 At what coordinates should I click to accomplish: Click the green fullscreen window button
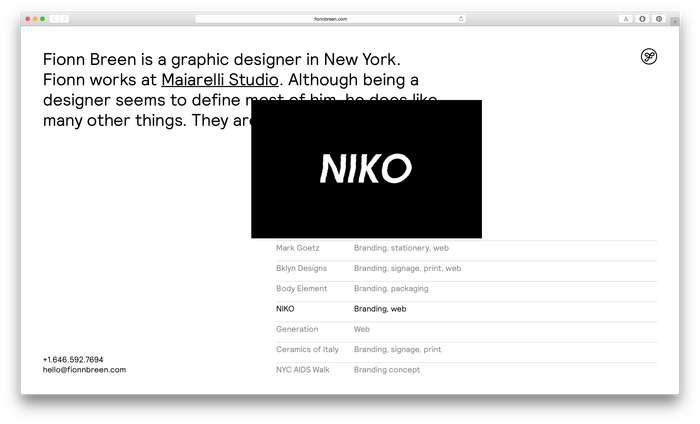point(42,19)
